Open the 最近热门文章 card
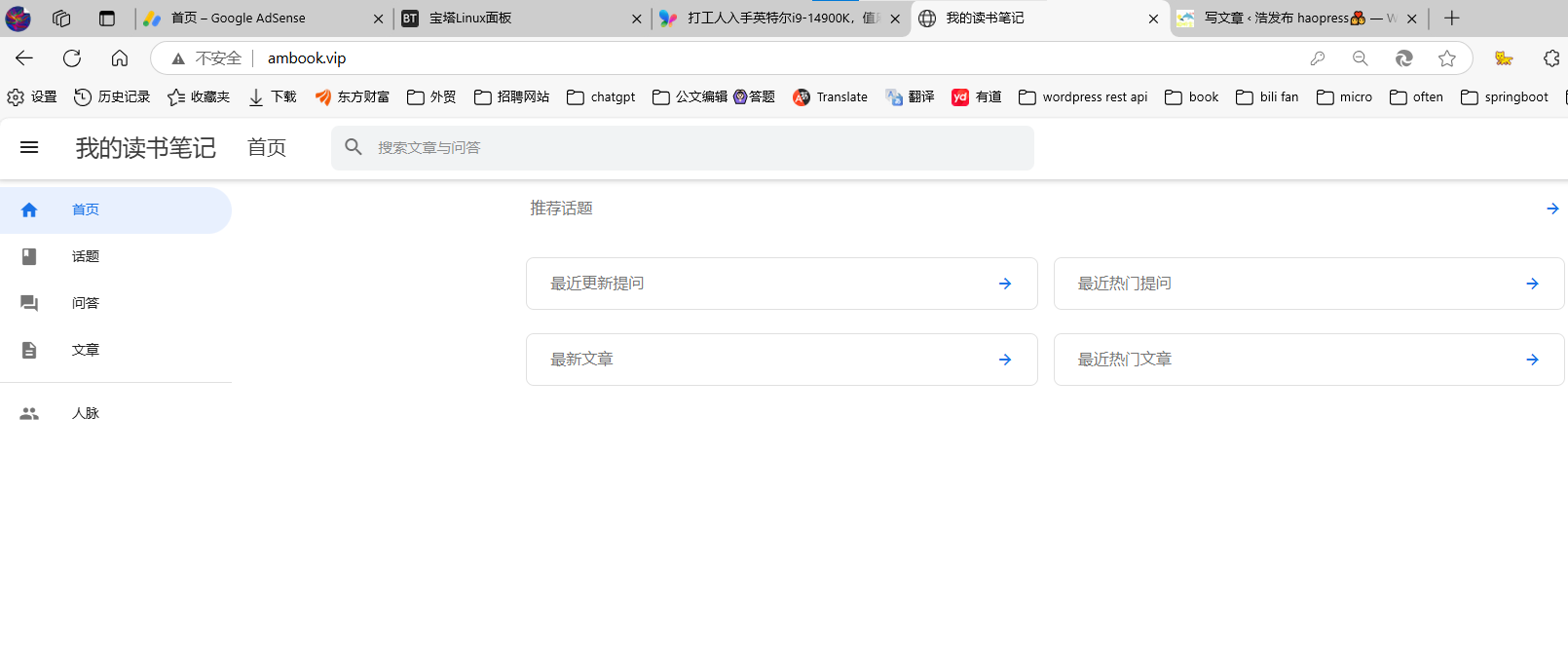This screenshot has width=1568, height=646. pyautogui.click(x=1308, y=360)
